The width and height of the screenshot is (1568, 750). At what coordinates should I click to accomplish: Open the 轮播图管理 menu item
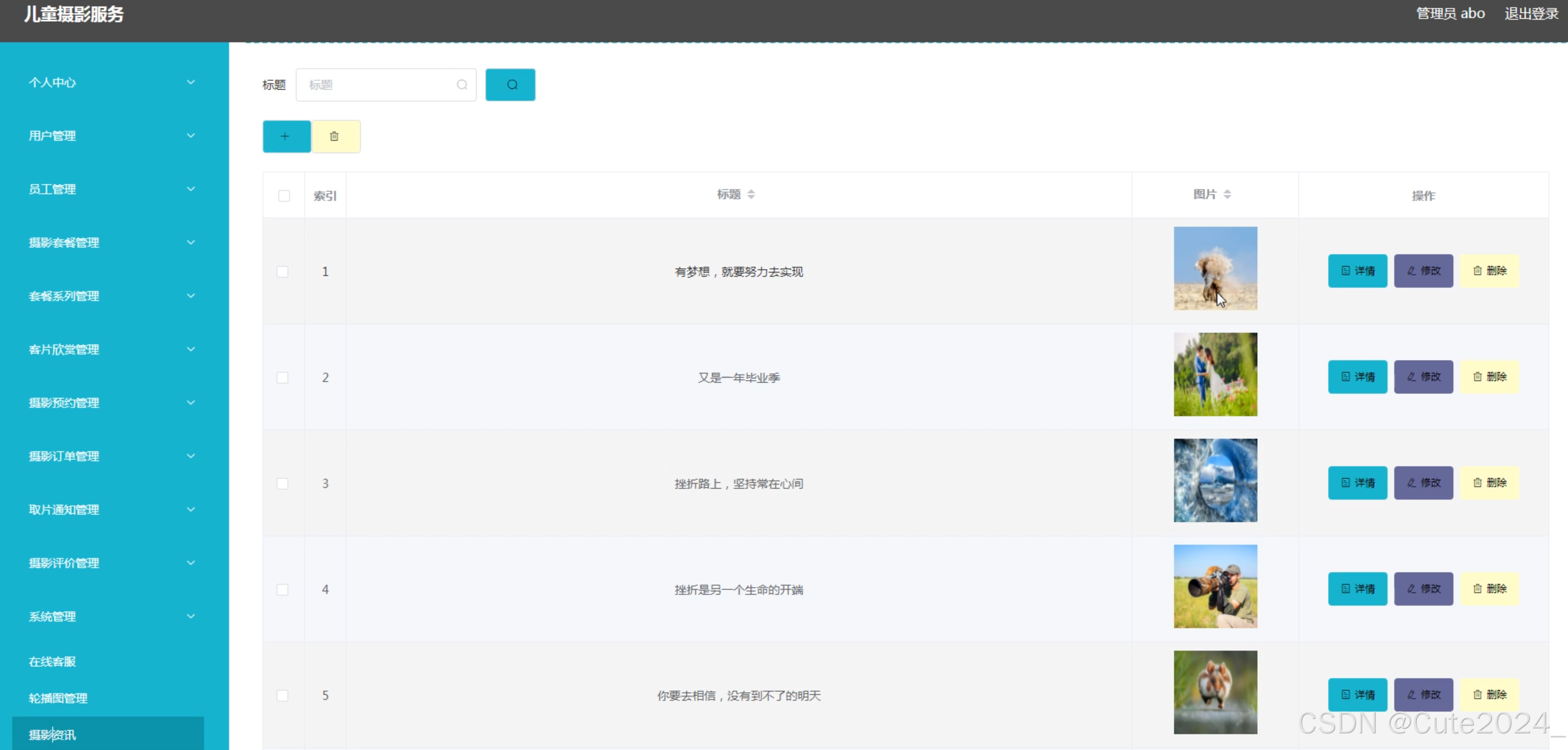pyautogui.click(x=58, y=698)
